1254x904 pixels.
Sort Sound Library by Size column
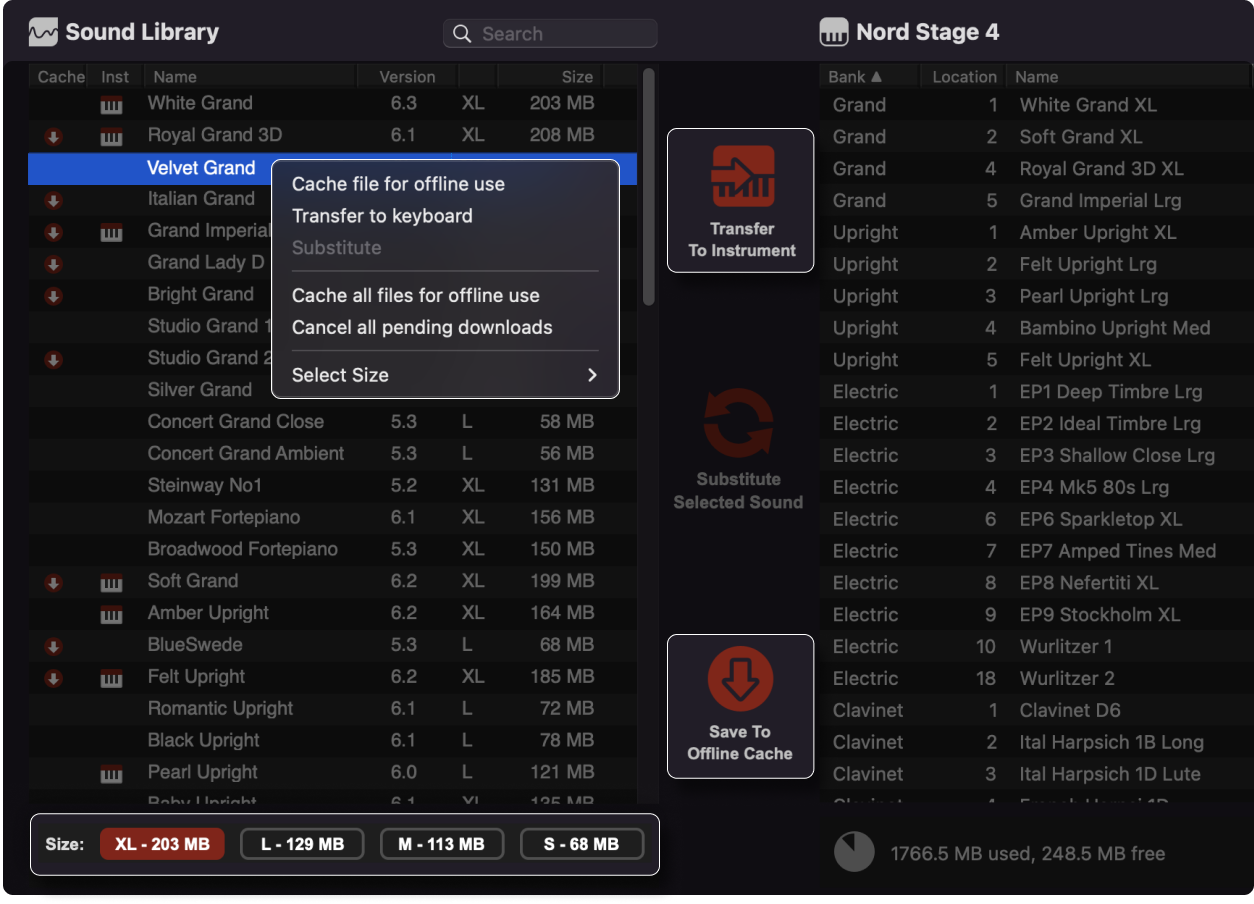click(x=551, y=76)
